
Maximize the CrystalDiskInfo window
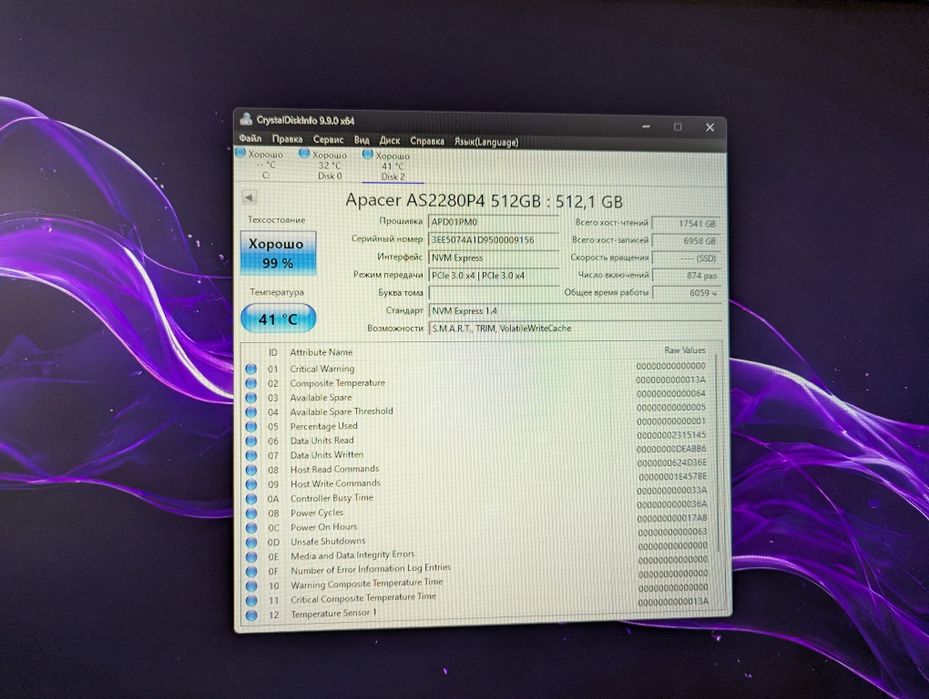coord(678,127)
